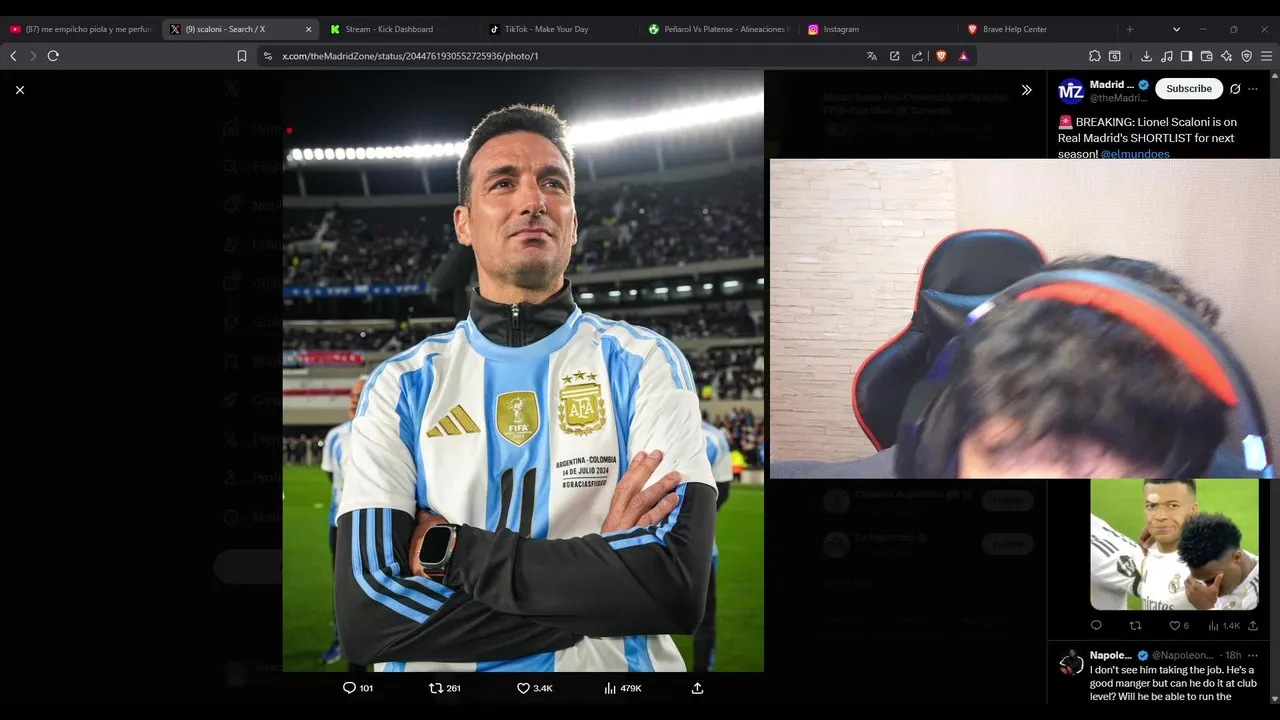Like the Scaloni photo post (3.4K)

pos(534,688)
